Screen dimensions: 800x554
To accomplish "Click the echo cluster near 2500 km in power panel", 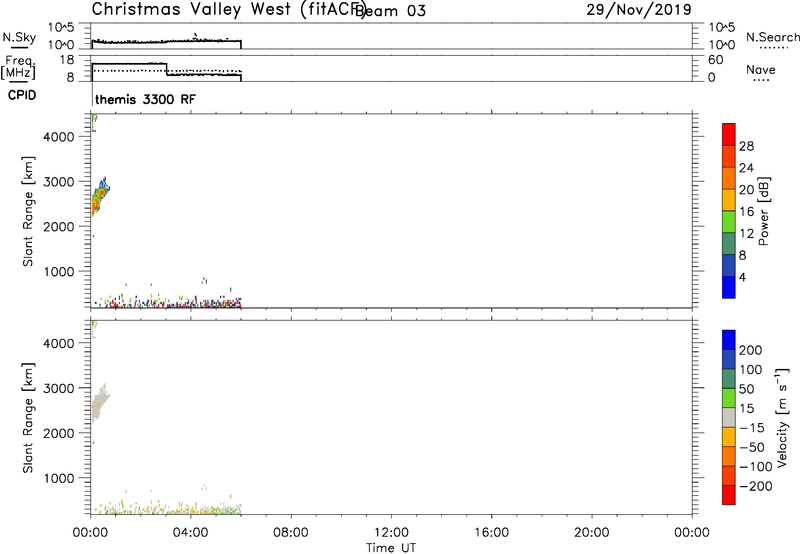I will click(x=99, y=197).
